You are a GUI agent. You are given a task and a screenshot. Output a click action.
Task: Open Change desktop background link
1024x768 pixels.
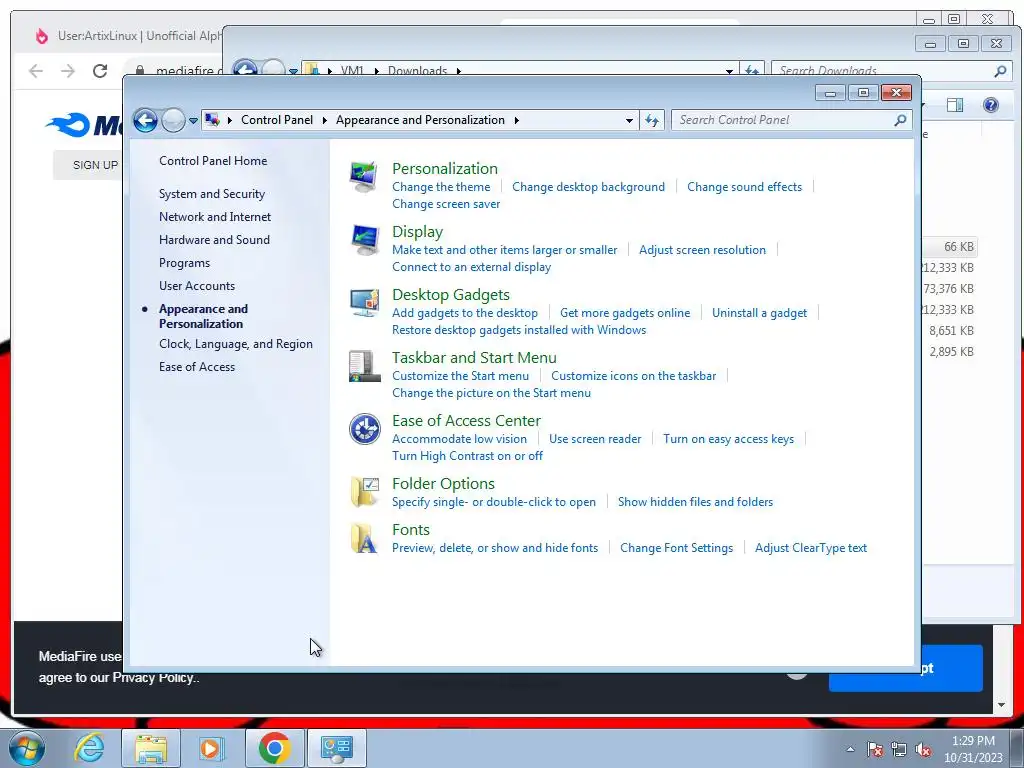pyautogui.click(x=588, y=187)
